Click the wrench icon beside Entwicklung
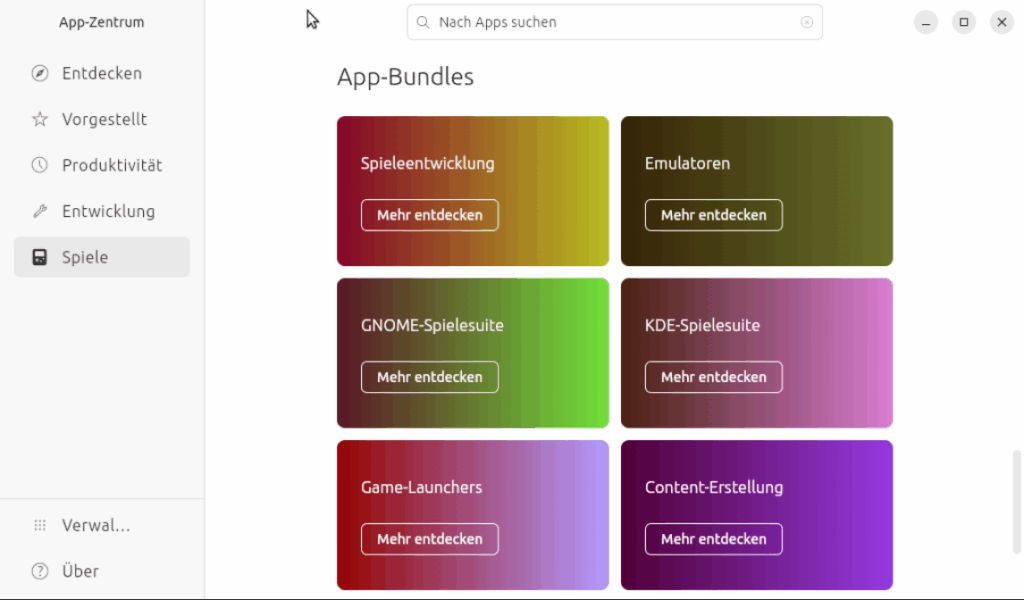 point(40,211)
